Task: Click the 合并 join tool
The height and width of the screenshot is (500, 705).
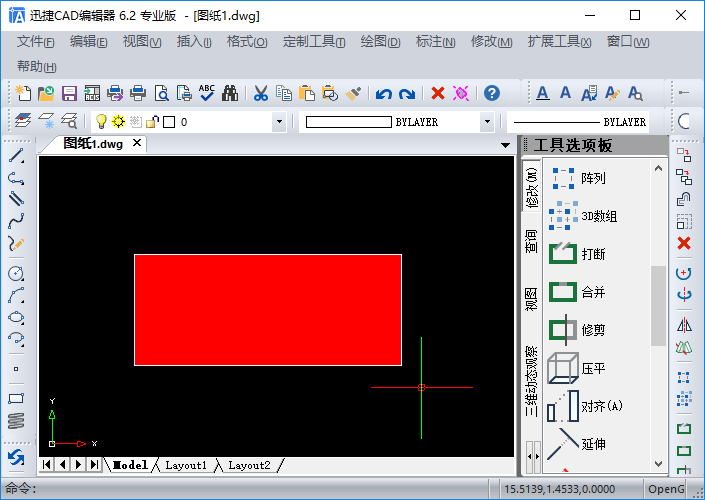Action: [577, 292]
